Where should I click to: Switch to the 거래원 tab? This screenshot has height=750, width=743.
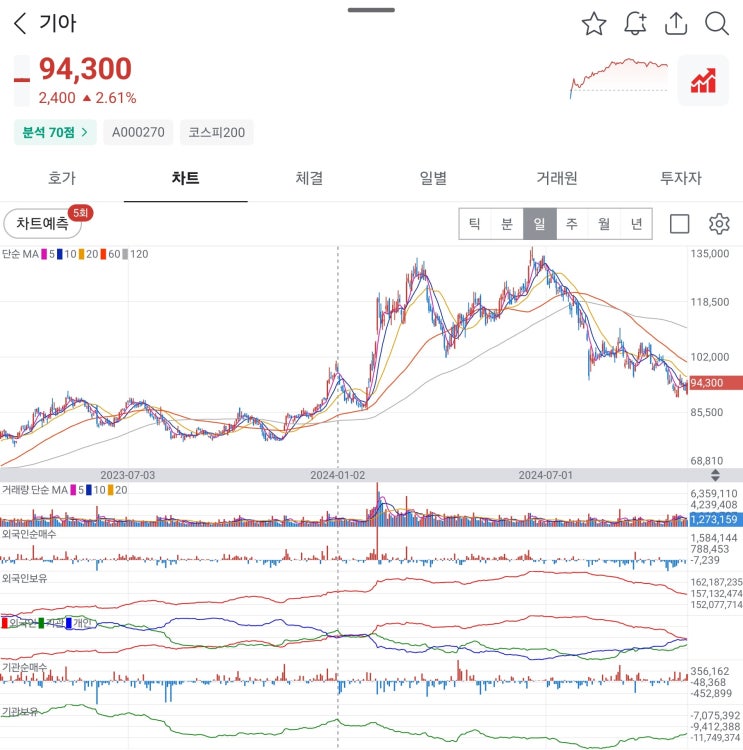pos(557,178)
